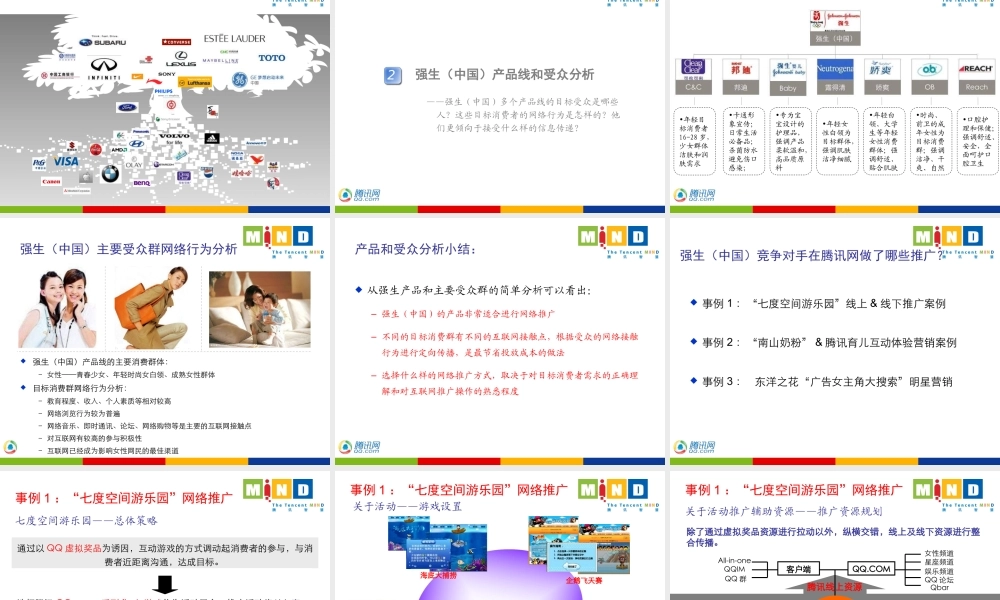This screenshot has height=600, width=1000.
Task: Click 腾讯网 logo on the section 2 title slide
Action: (360, 194)
